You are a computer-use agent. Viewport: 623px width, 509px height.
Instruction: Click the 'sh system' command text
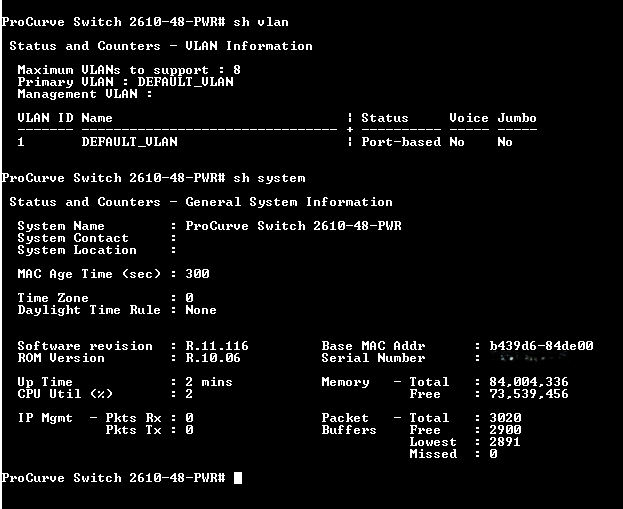click(x=269, y=178)
